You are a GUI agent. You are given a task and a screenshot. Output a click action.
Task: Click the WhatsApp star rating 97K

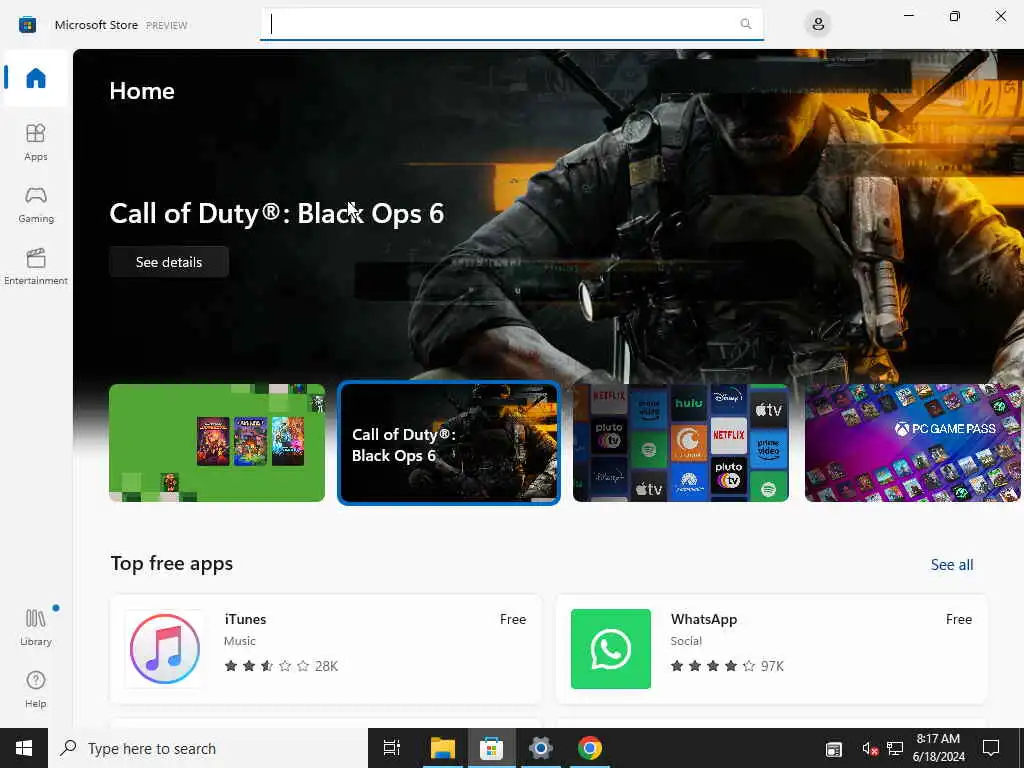[x=727, y=666]
